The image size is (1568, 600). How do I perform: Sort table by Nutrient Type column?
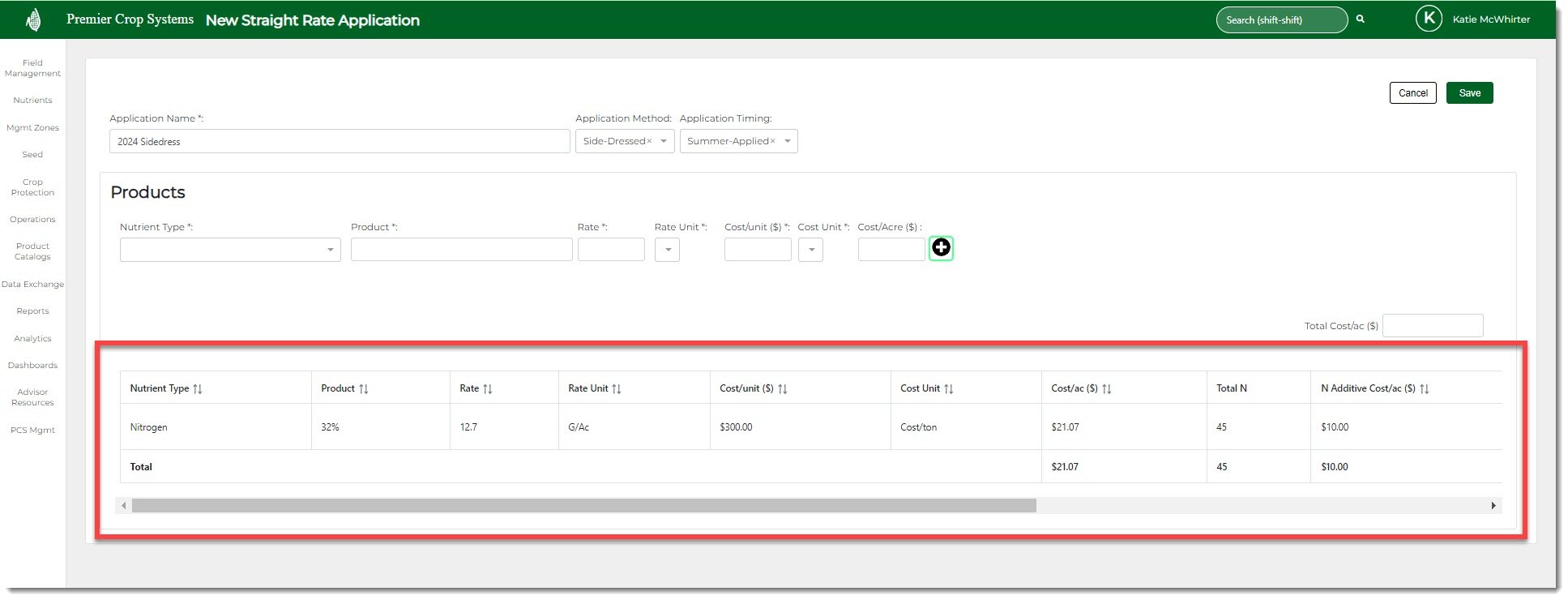tap(198, 389)
